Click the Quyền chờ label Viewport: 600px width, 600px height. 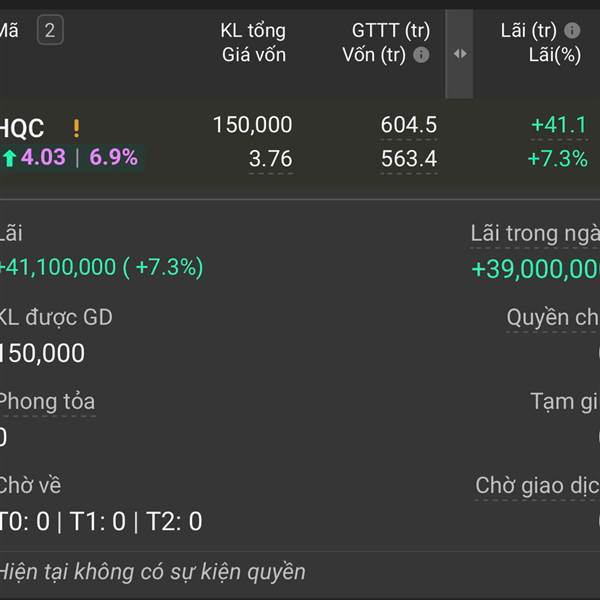click(x=552, y=318)
